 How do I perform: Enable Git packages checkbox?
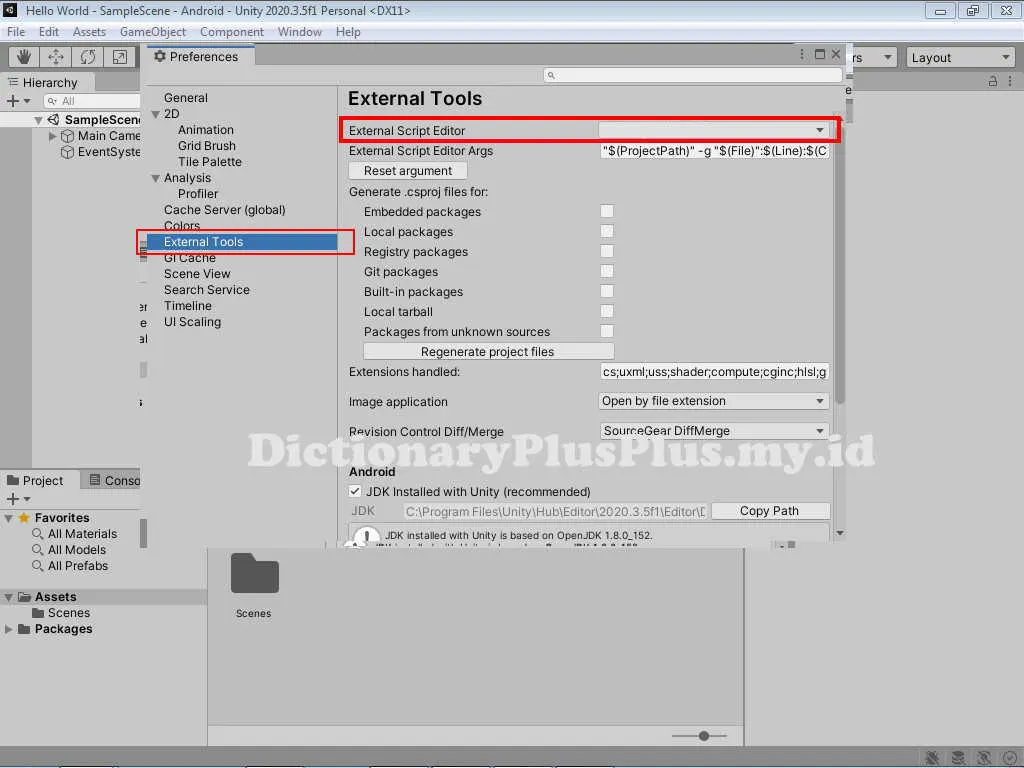(607, 271)
